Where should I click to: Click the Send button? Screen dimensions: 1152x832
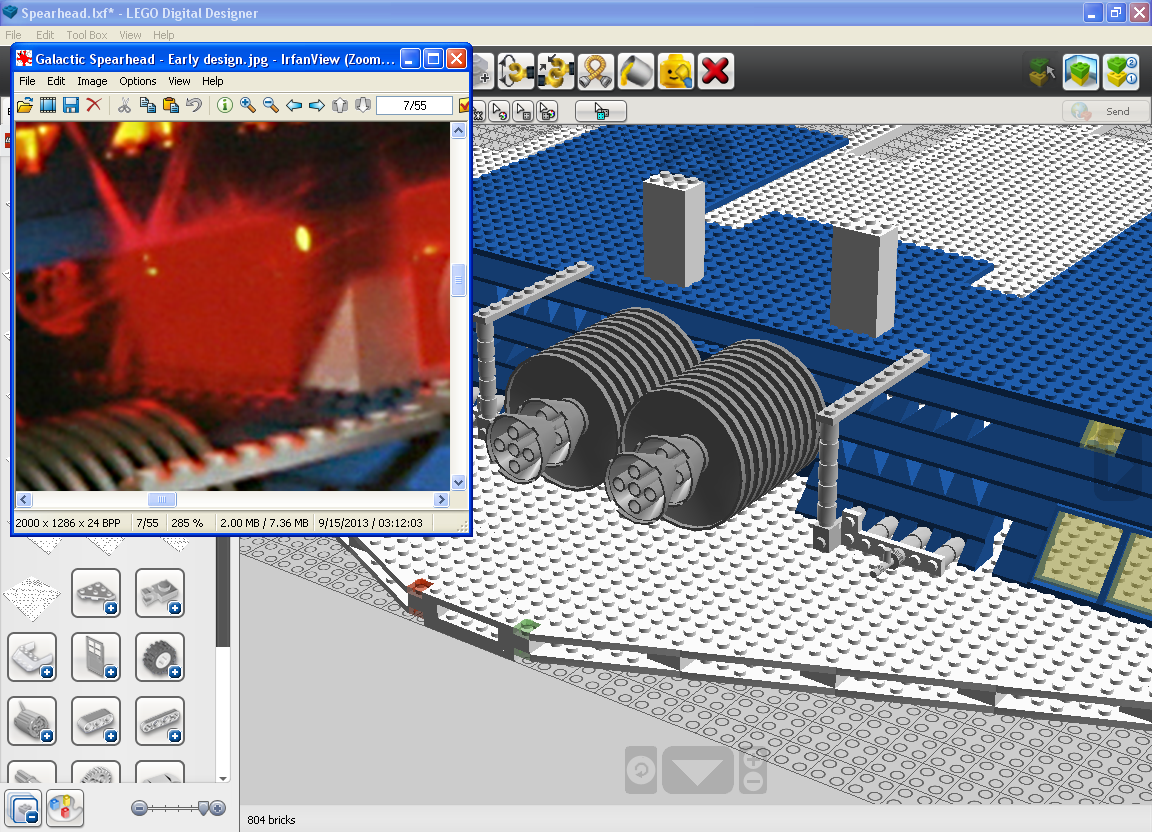[x=1106, y=111]
